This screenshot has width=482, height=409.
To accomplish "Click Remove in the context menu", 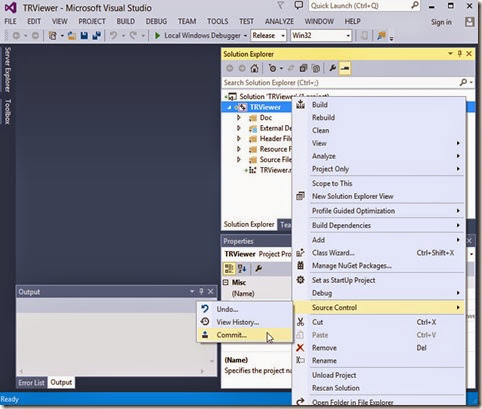I will tap(379, 348).
